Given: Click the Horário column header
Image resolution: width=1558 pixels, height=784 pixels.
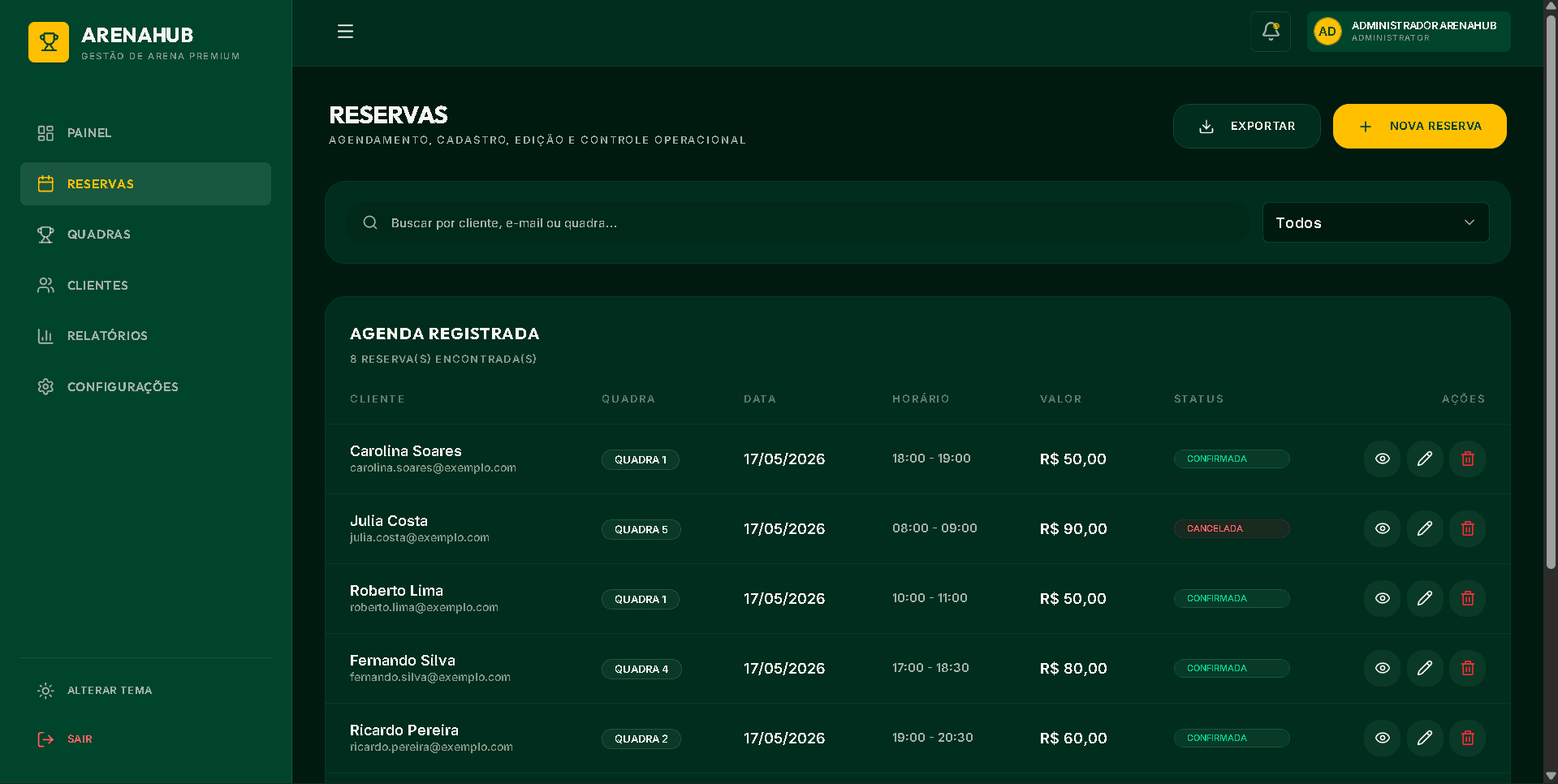Looking at the screenshot, I should (921, 398).
